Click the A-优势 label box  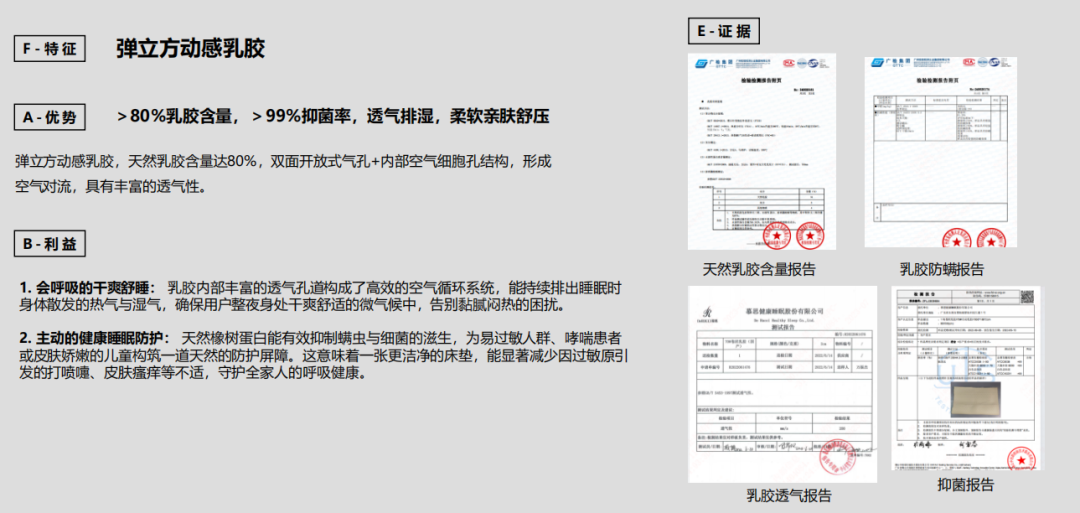click(x=50, y=117)
